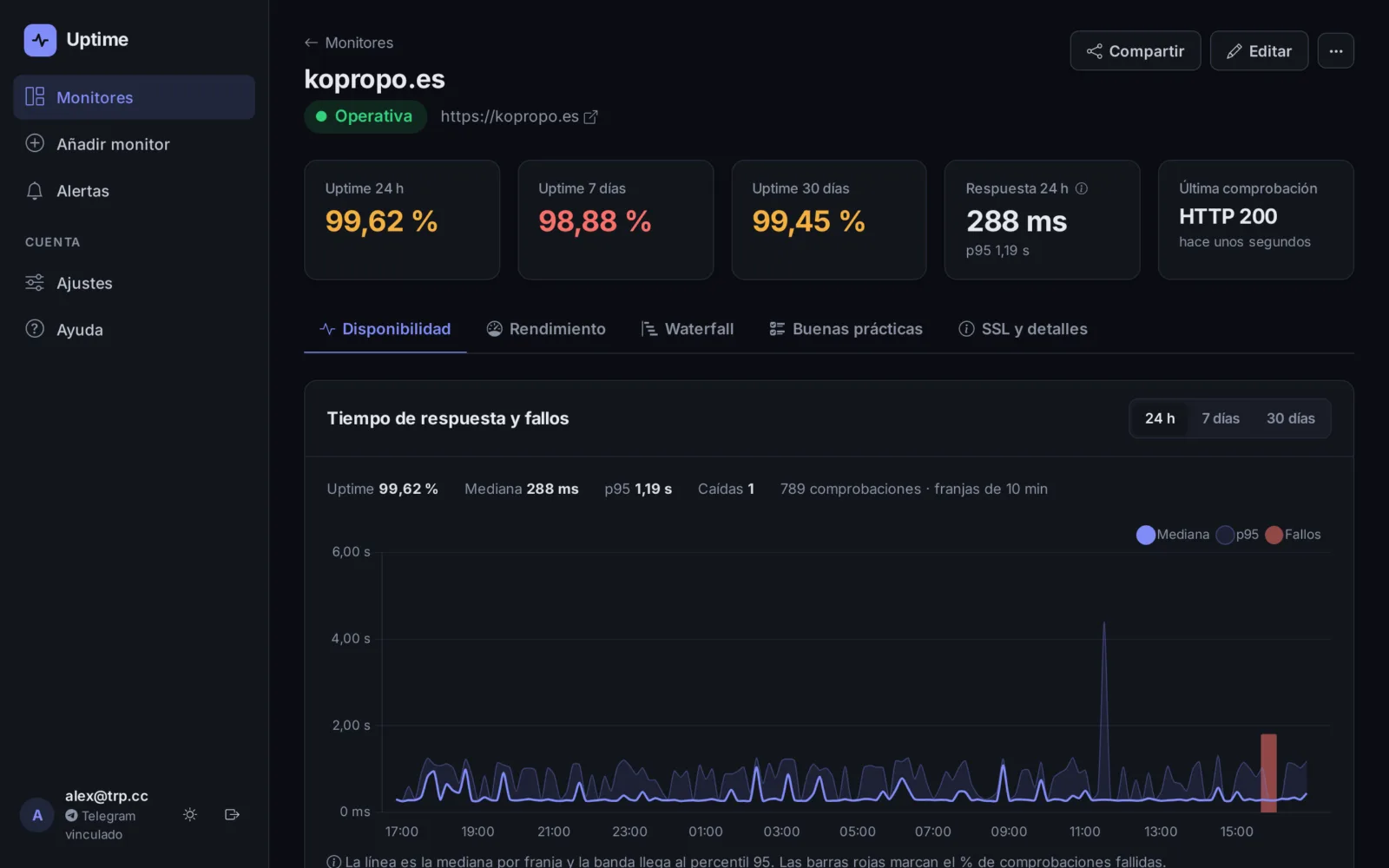Click the Compartir button

[1135, 51]
